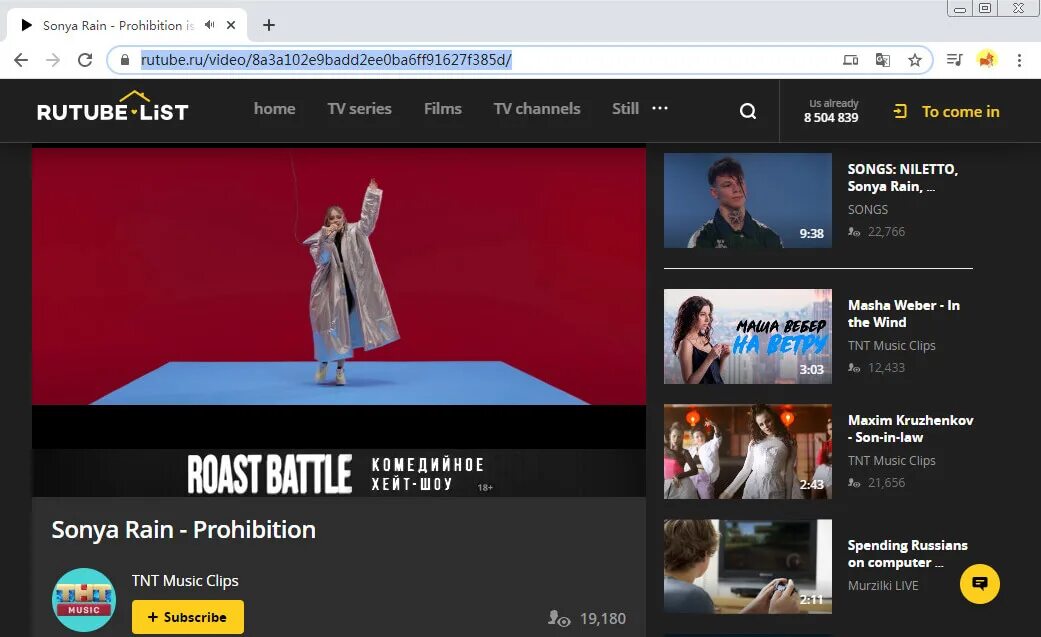Open the Masha Weber video thumbnail
This screenshot has width=1041, height=637.
pos(748,336)
